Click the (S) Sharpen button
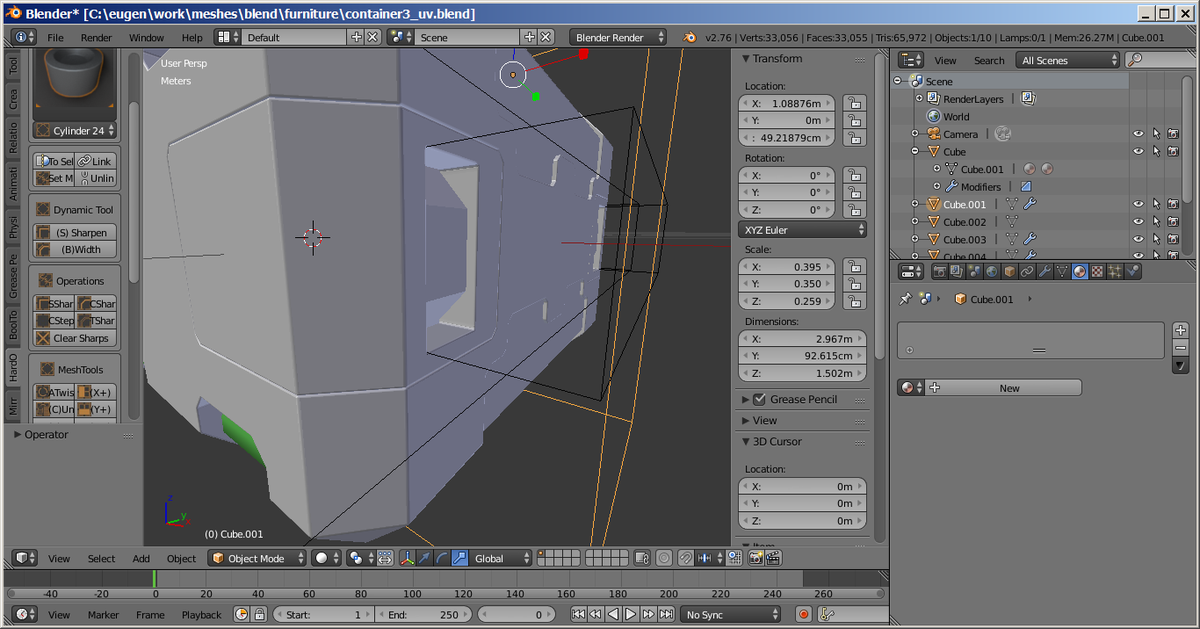Viewport: 1200px width, 629px height. pyautogui.click(x=75, y=232)
